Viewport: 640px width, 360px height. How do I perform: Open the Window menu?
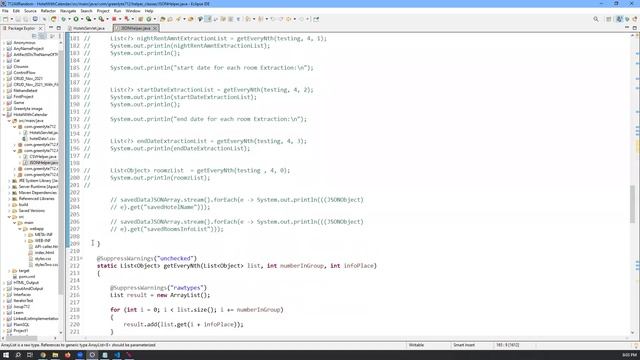click(133, 11)
